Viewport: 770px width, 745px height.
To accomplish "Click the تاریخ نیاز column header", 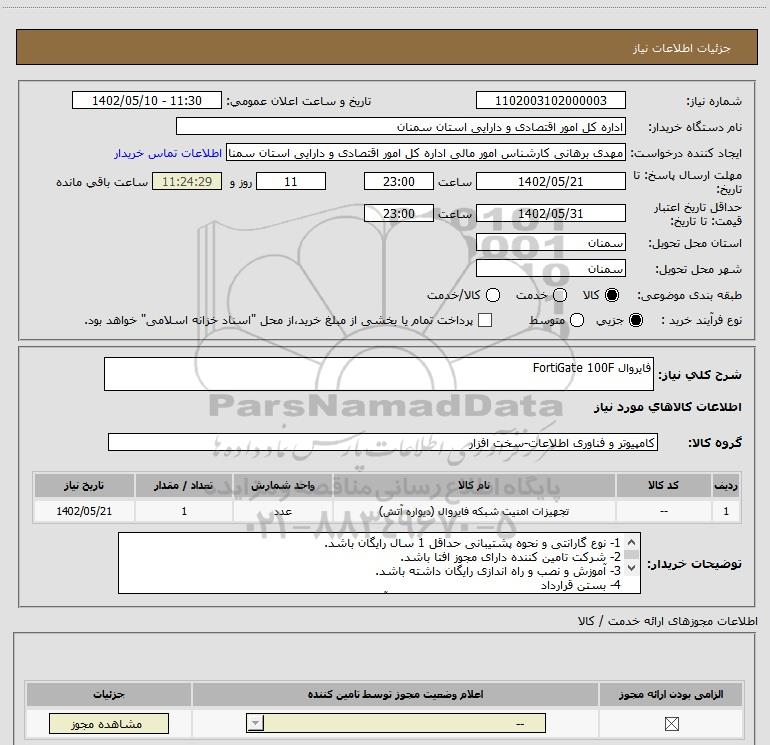I will pos(84,485).
